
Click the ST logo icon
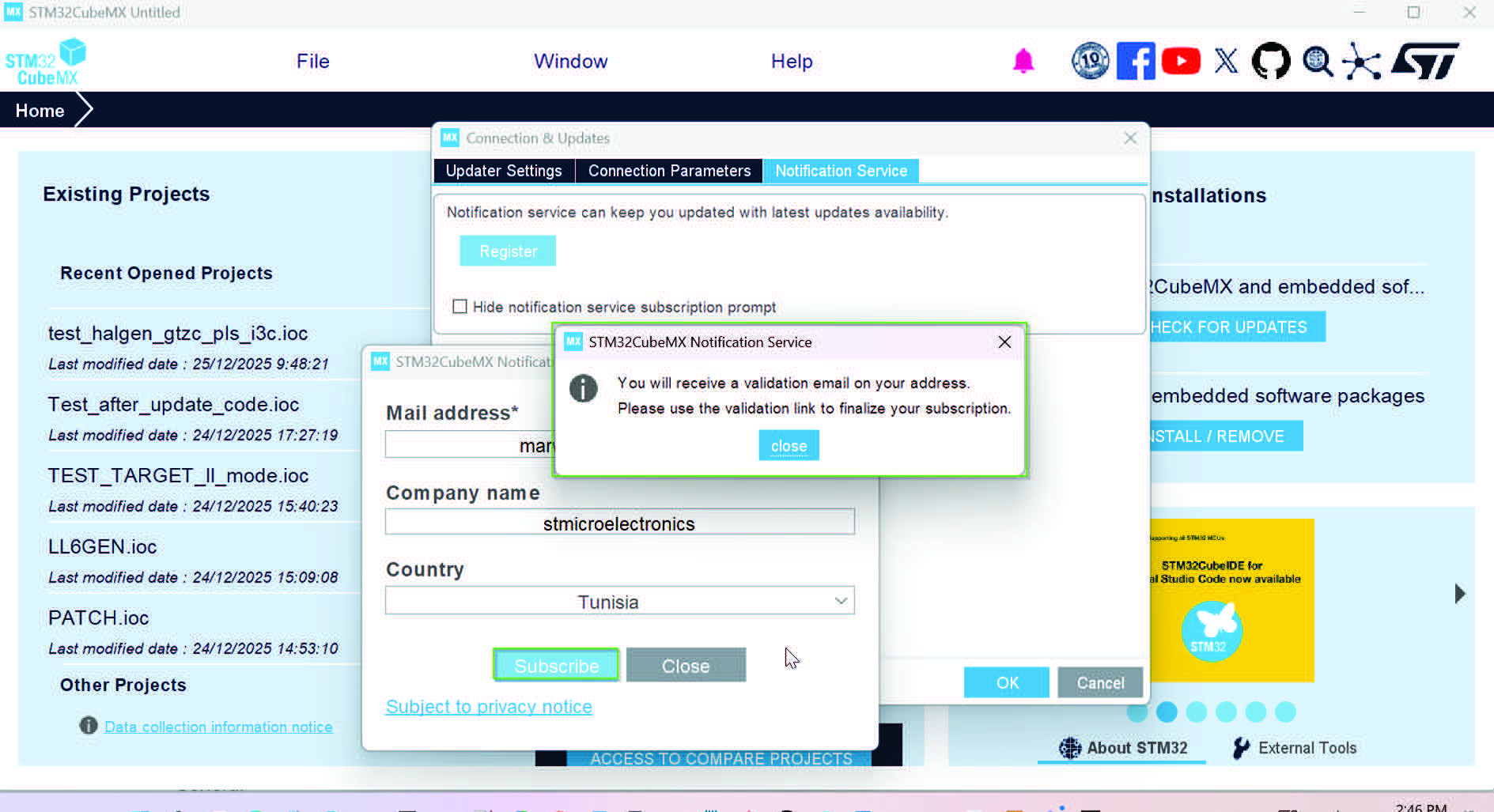click(1425, 61)
